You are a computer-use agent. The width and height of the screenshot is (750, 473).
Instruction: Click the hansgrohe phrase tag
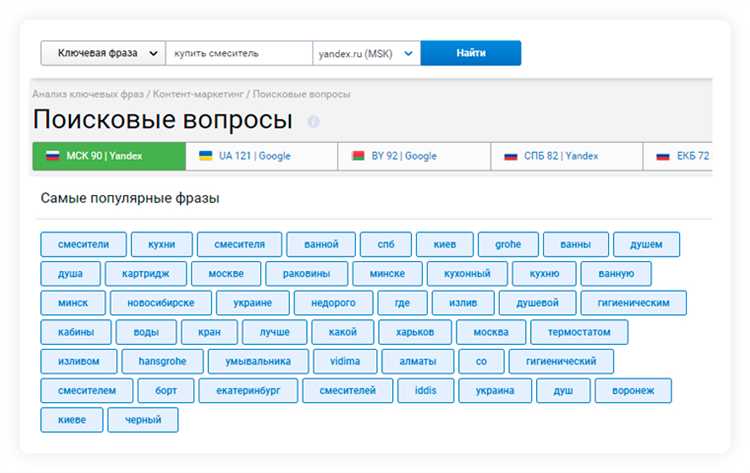click(x=163, y=361)
